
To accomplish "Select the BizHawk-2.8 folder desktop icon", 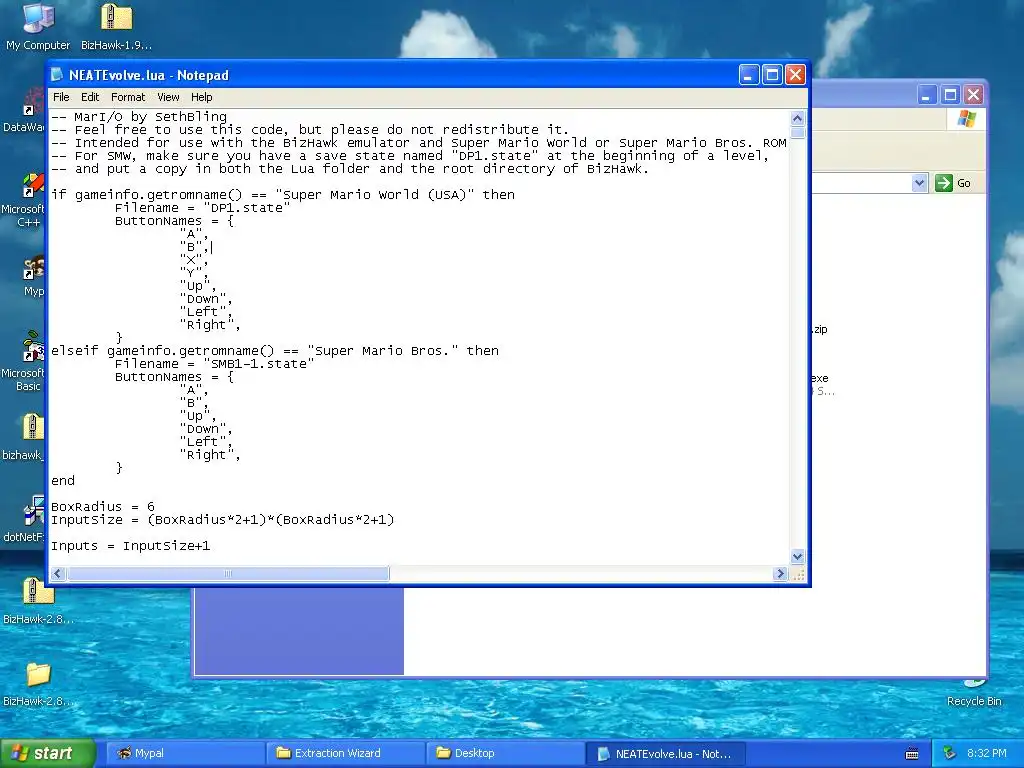I will pyautogui.click(x=37, y=683).
